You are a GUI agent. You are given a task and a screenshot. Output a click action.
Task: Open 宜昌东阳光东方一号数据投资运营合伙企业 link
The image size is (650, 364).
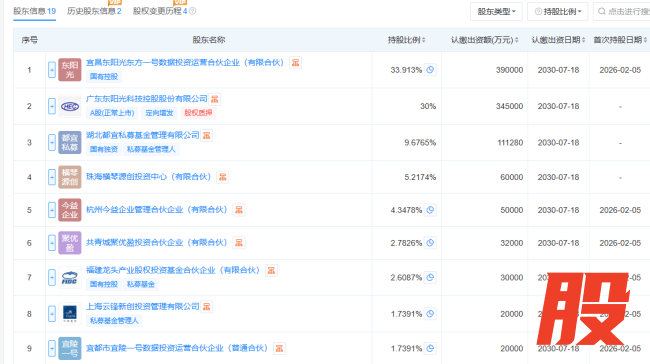pos(185,63)
